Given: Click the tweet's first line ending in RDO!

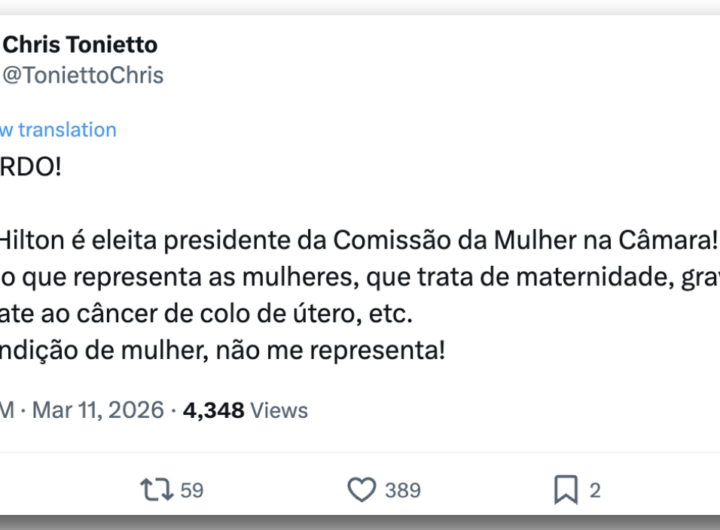Looking at the screenshot, I should 30,166.
